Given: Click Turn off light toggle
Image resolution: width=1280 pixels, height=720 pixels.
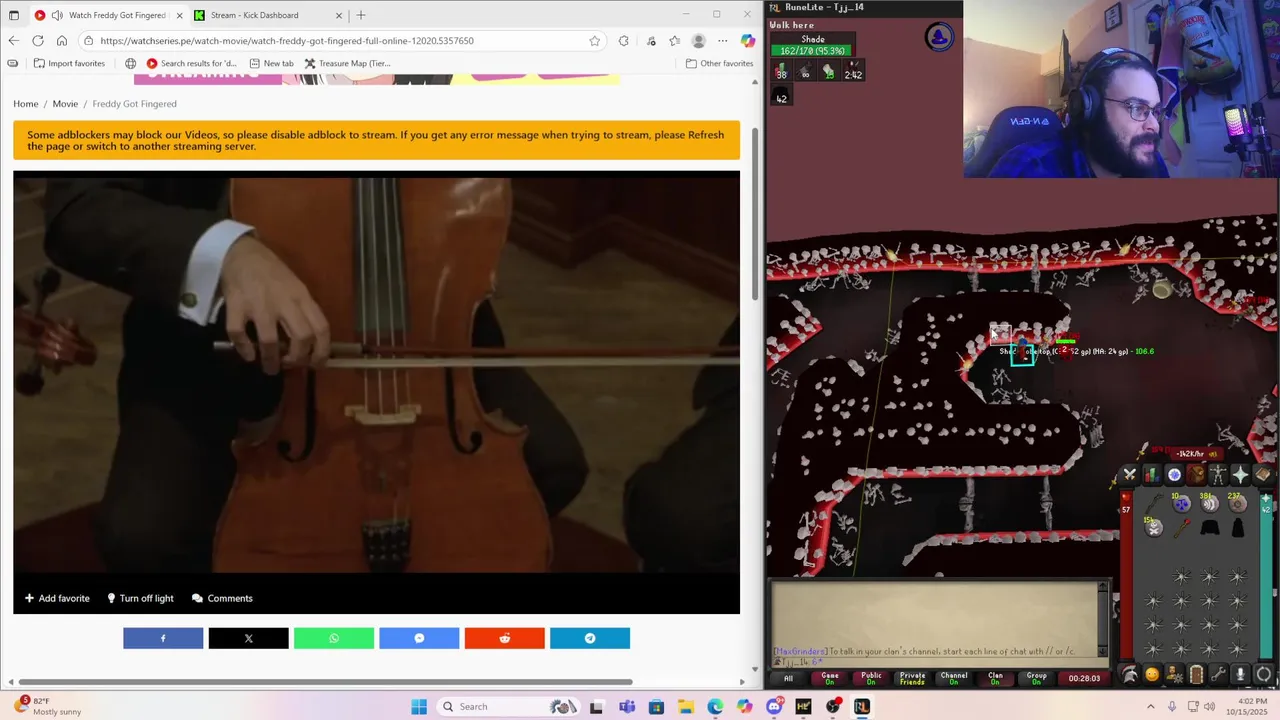Looking at the screenshot, I should click(x=140, y=598).
